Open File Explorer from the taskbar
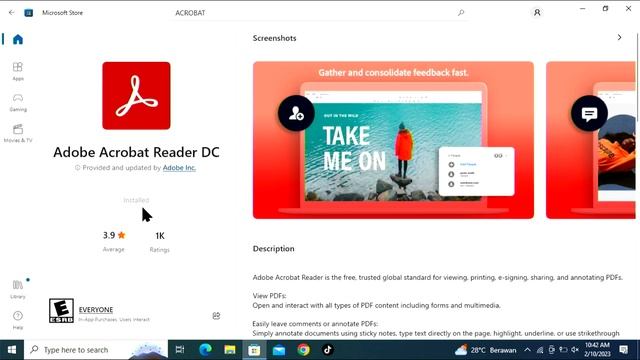The image size is (640, 360). coord(230,350)
